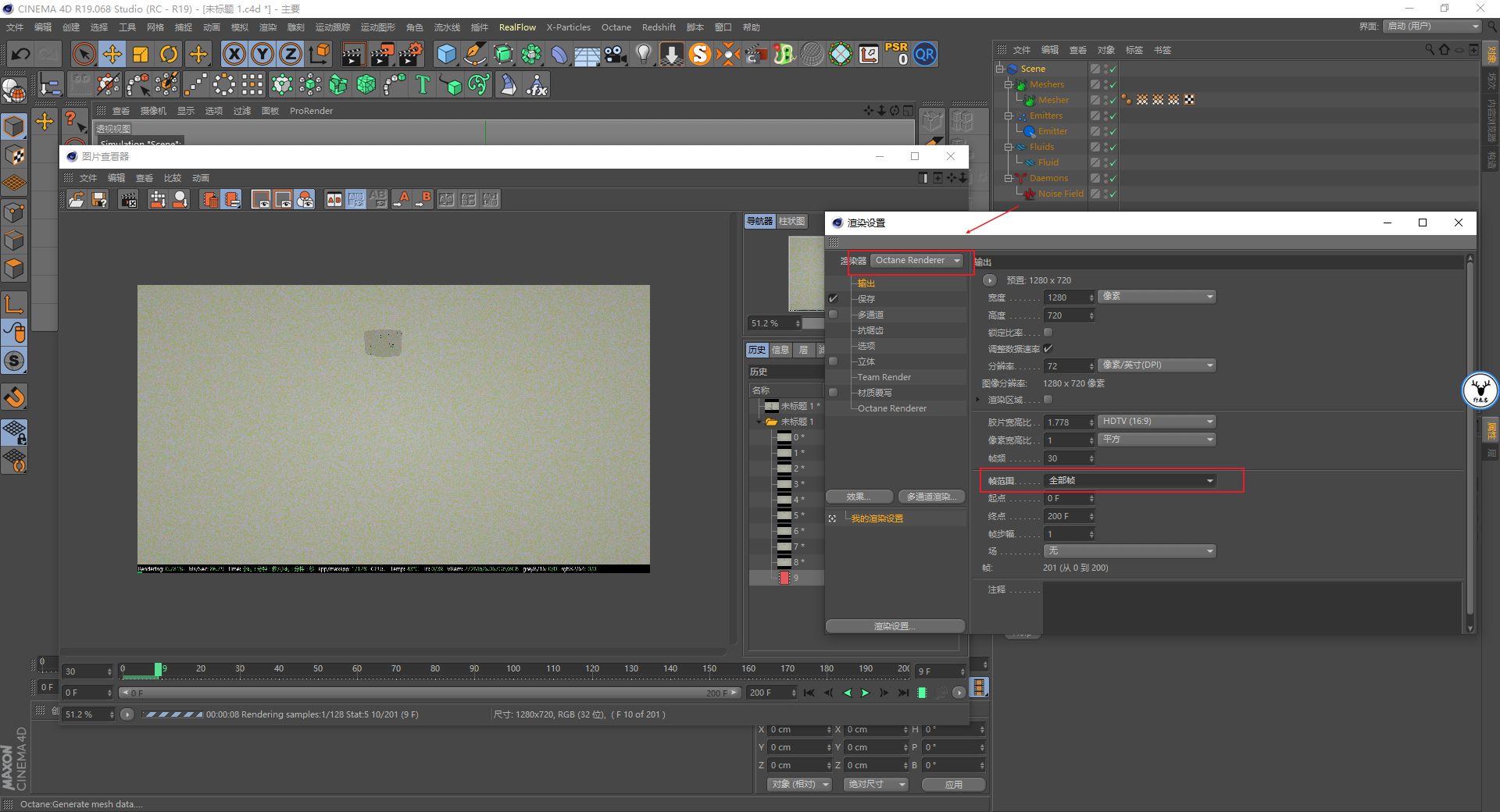Click the Render View clapperboard icon
Image resolution: width=1500 pixels, height=812 pixels.
[x=353, y=54]
